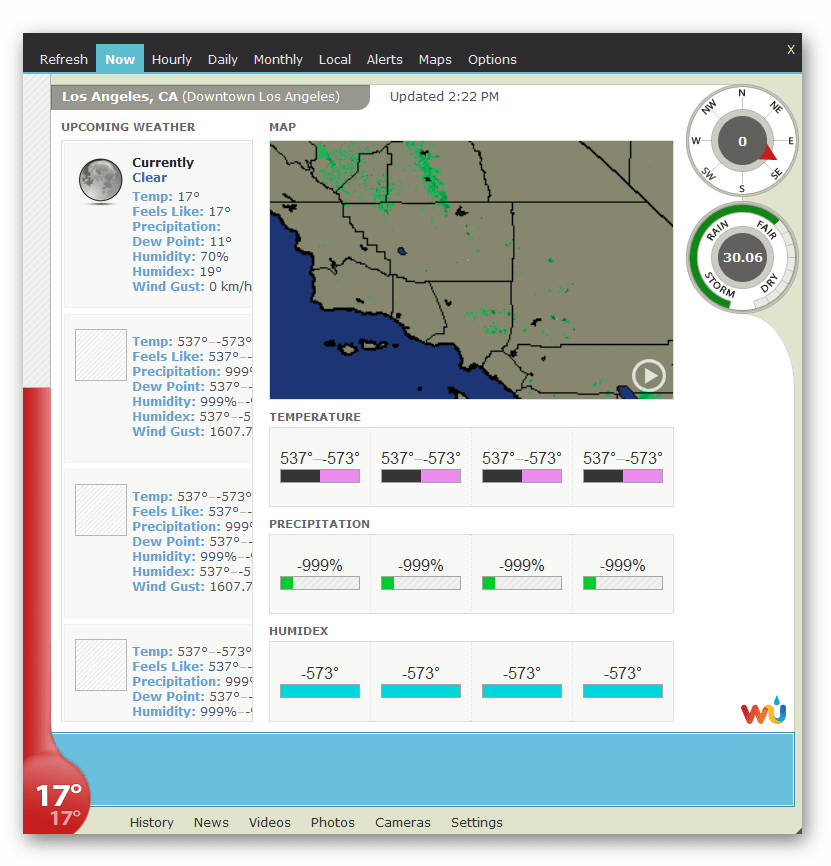Click the last forecast period weather icon
Image resolution: width=831 pixels, height=866 pixels.
(x=100, y=665)
